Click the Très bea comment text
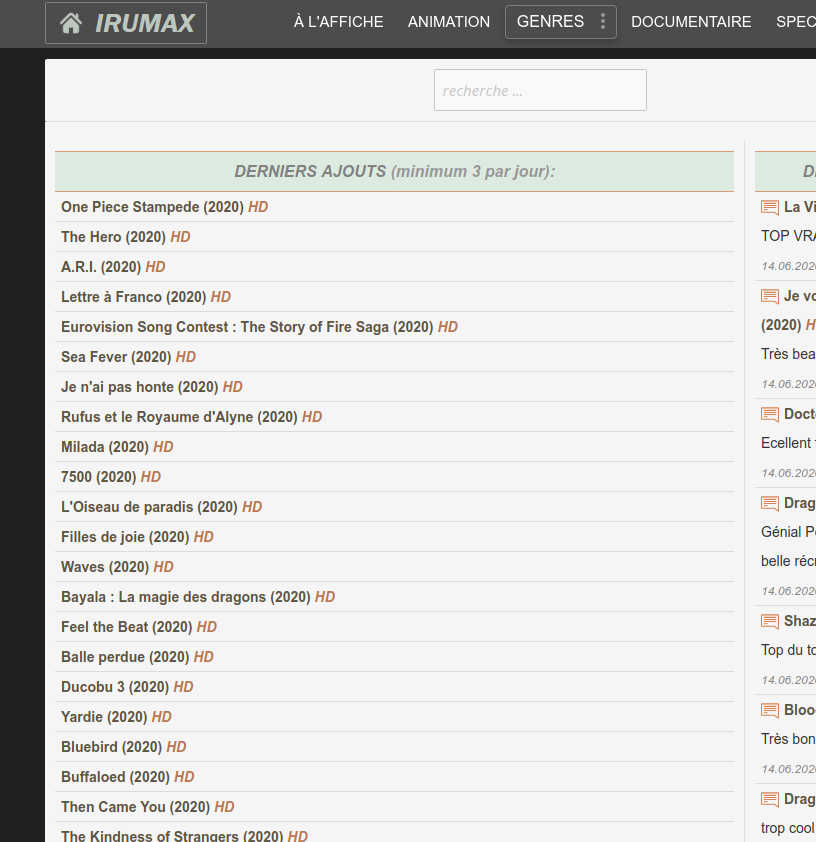The image size is (816, 842). (x=788, y=354)
